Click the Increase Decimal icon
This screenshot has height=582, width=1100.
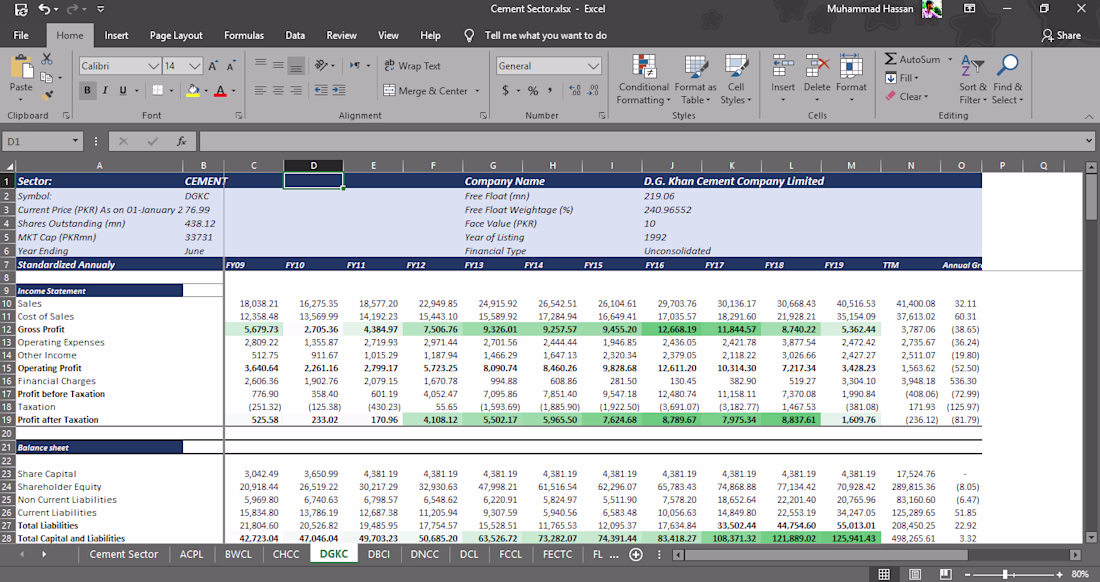click(574, 90)
